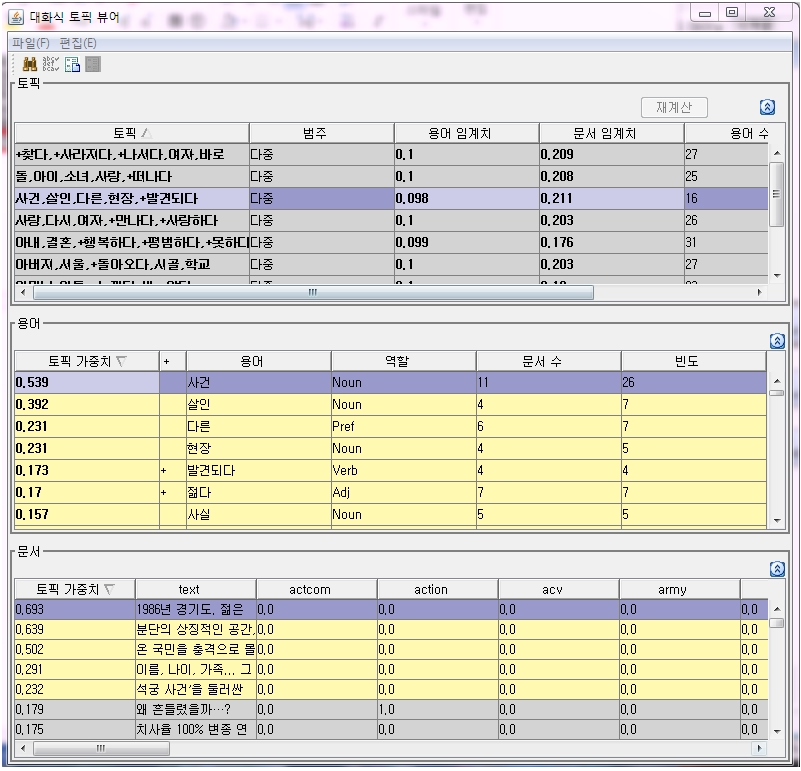This screenshot has height=771, width=801.
Task: Select topic row '아버지,서울,+돌아오다,시골,학교'
Action: (x=391, y=264)
